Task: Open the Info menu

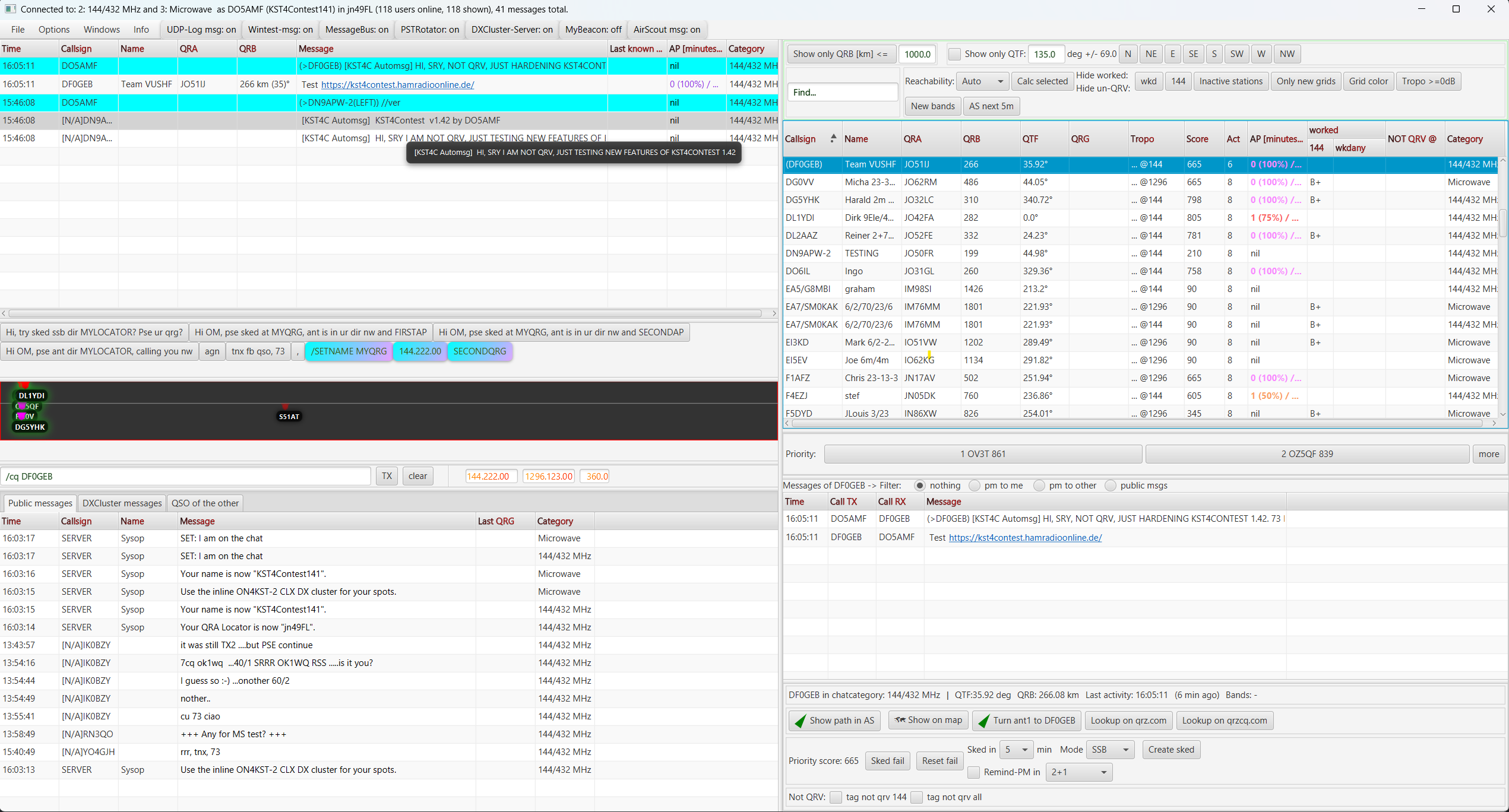Action: point(141,30)
